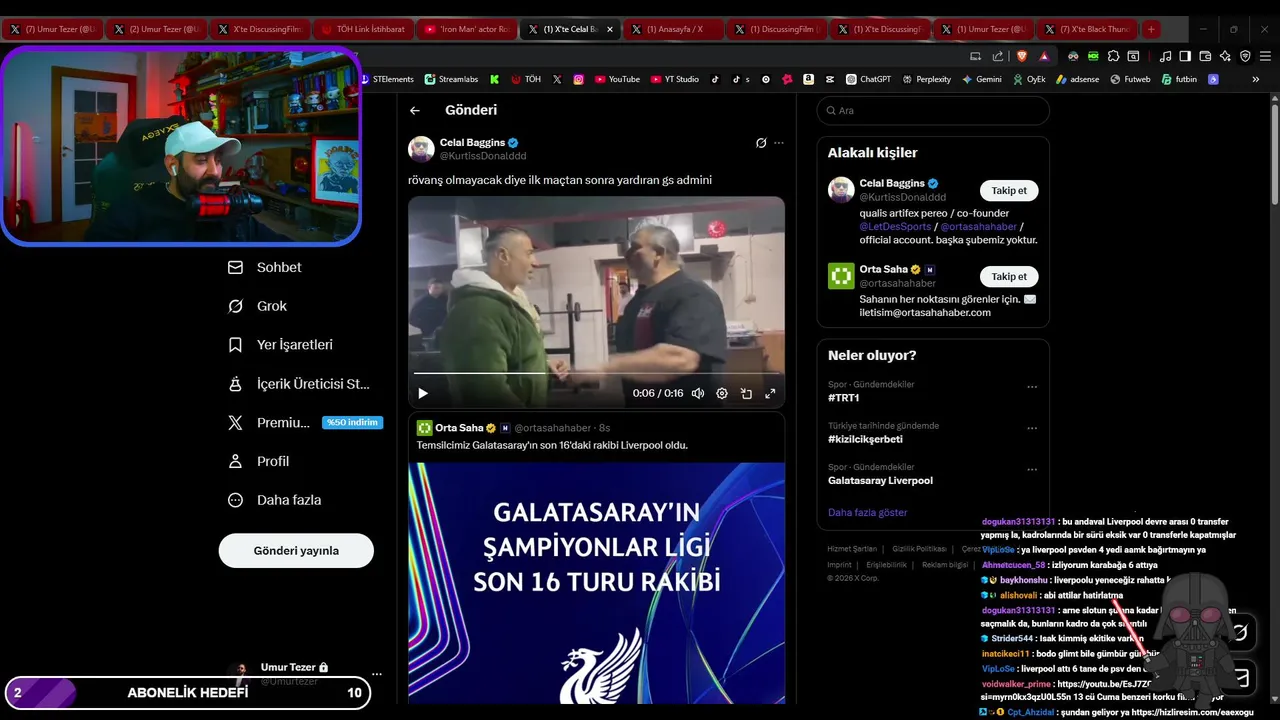Open the browser hamburger menu
Viewport: 1280px width, 720px height.
[1265, 56]
